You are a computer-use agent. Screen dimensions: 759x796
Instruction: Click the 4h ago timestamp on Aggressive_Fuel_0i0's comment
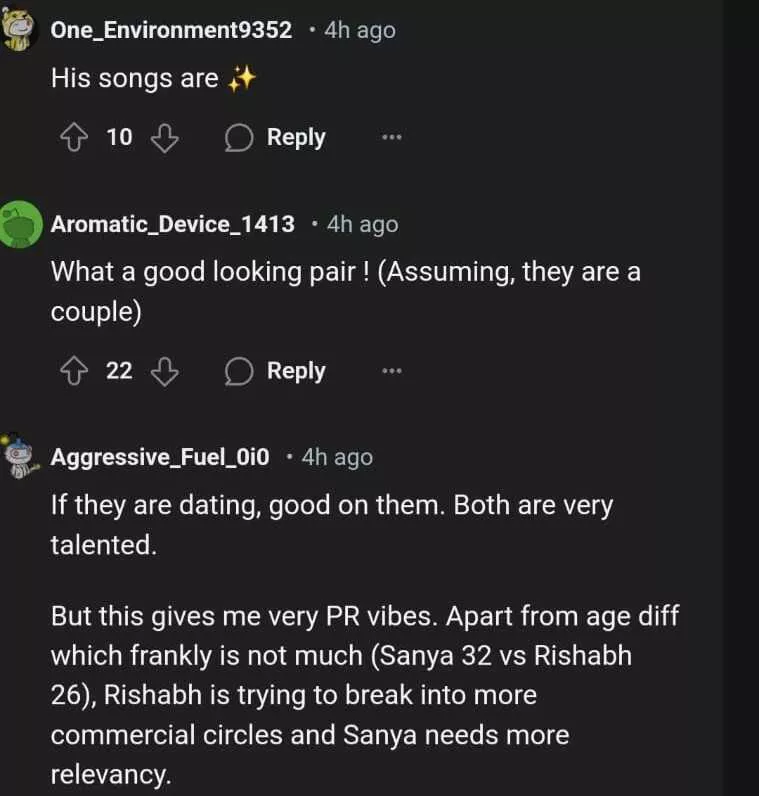(x=337, y=457)
